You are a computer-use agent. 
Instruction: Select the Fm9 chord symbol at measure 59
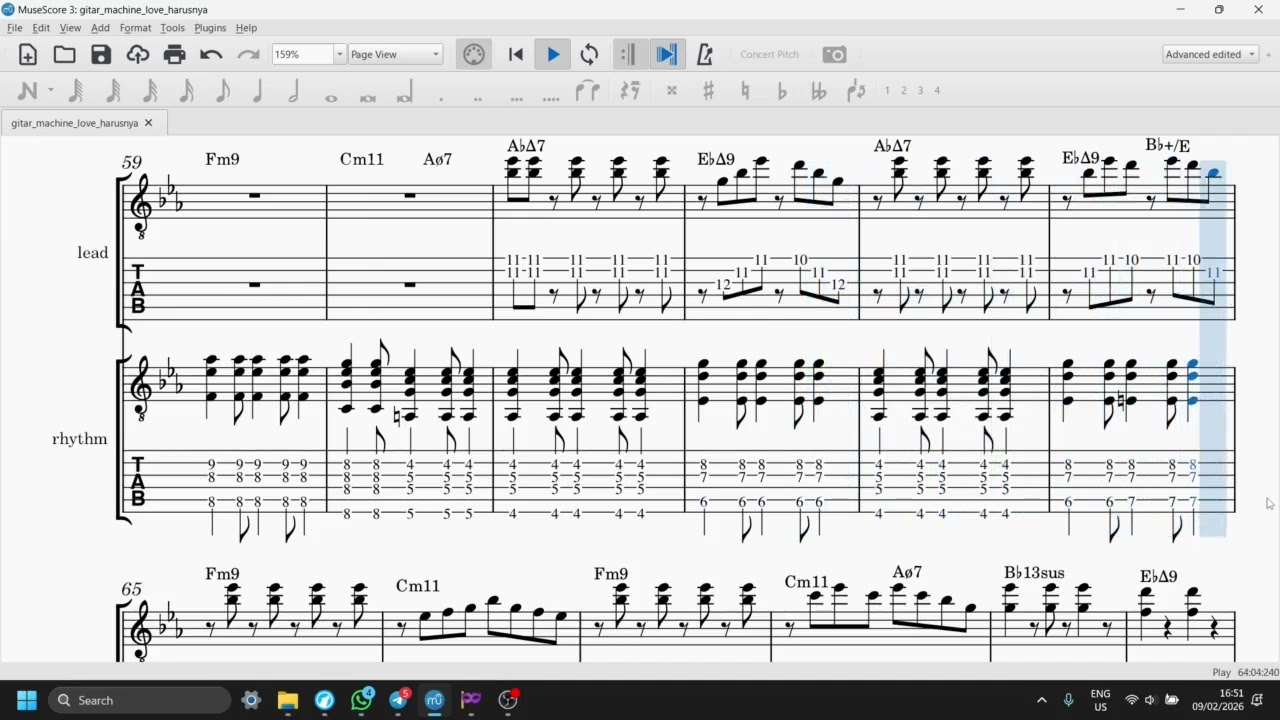(222, 159)
